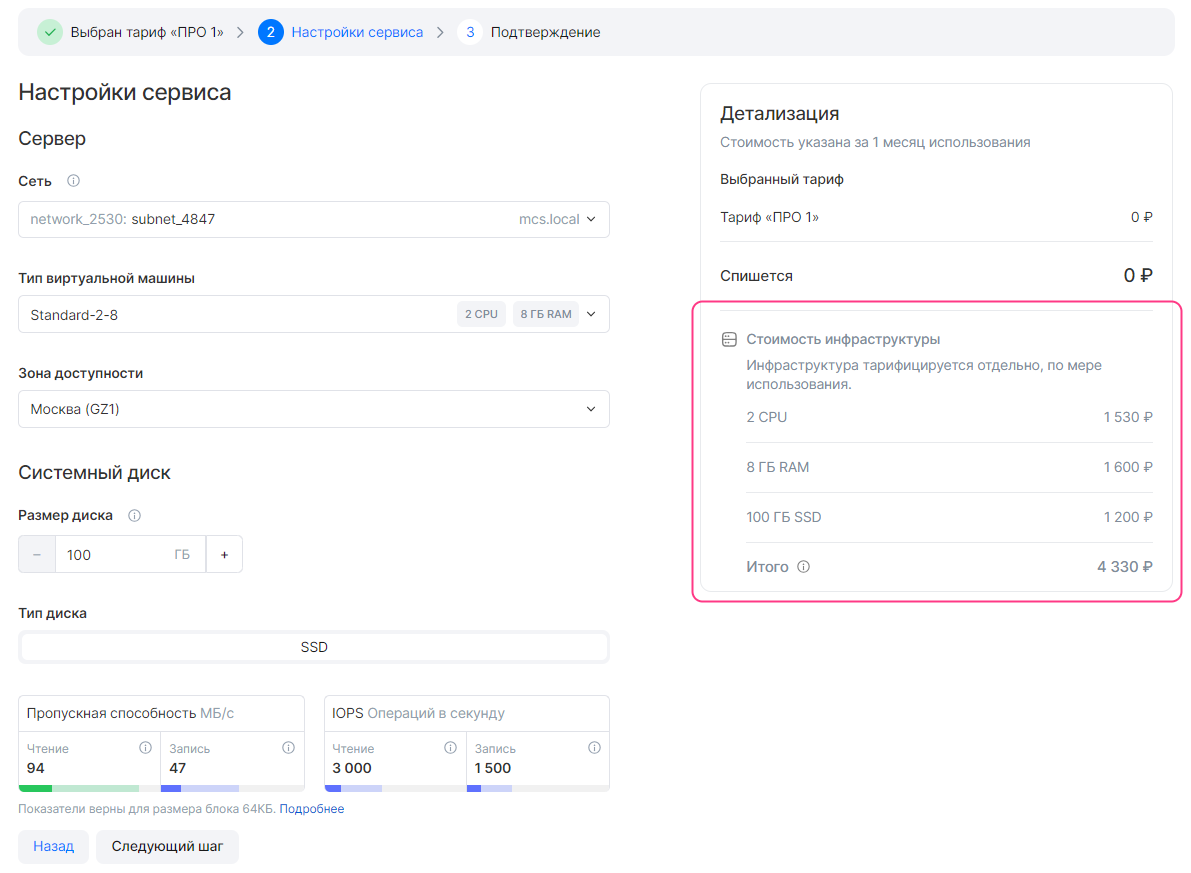Click the IOPS write value 1 500
The width and height of the screenshot is (1191, 873).
(x=493, y=768)
